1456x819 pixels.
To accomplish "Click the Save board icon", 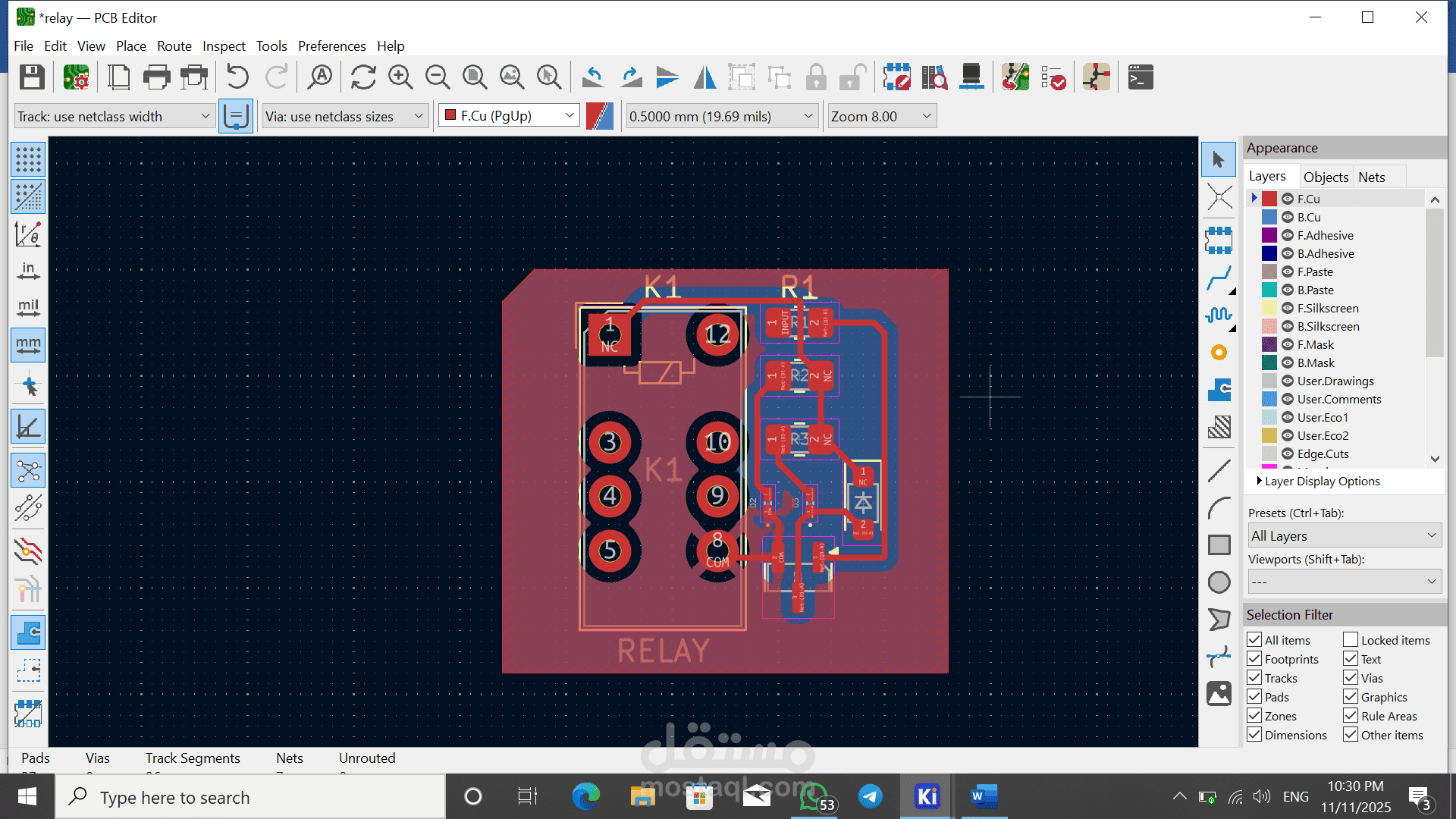I will [x=32, y=77].
